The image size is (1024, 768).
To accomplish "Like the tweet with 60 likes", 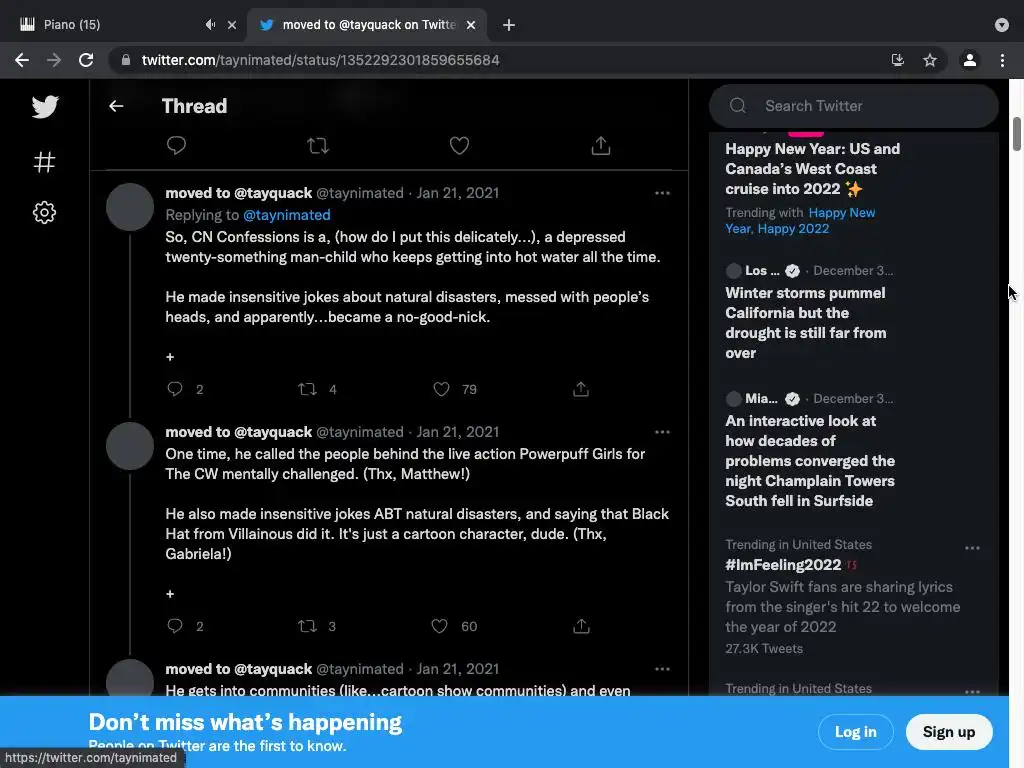I will point(440,626).
